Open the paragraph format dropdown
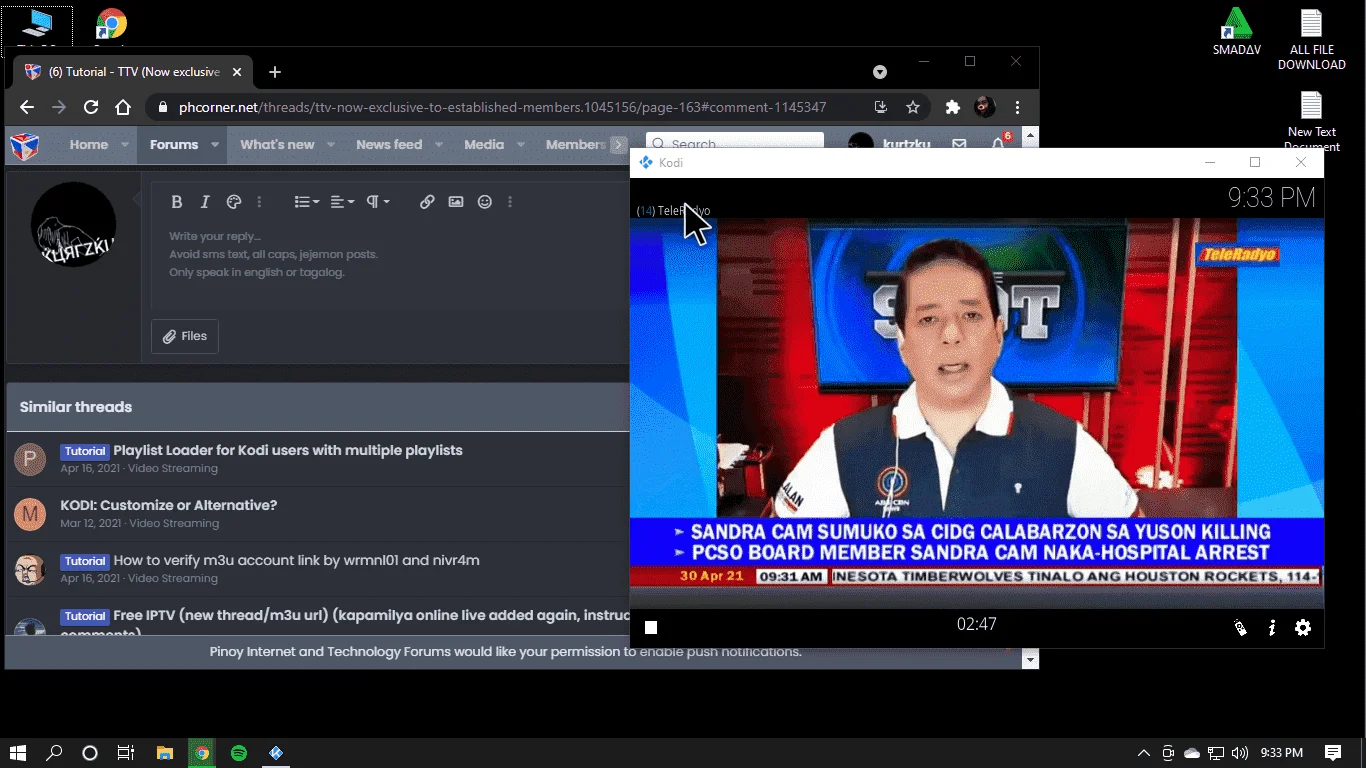The width and height of the screenshot is (1366, 768). click(x=377, y=202)
